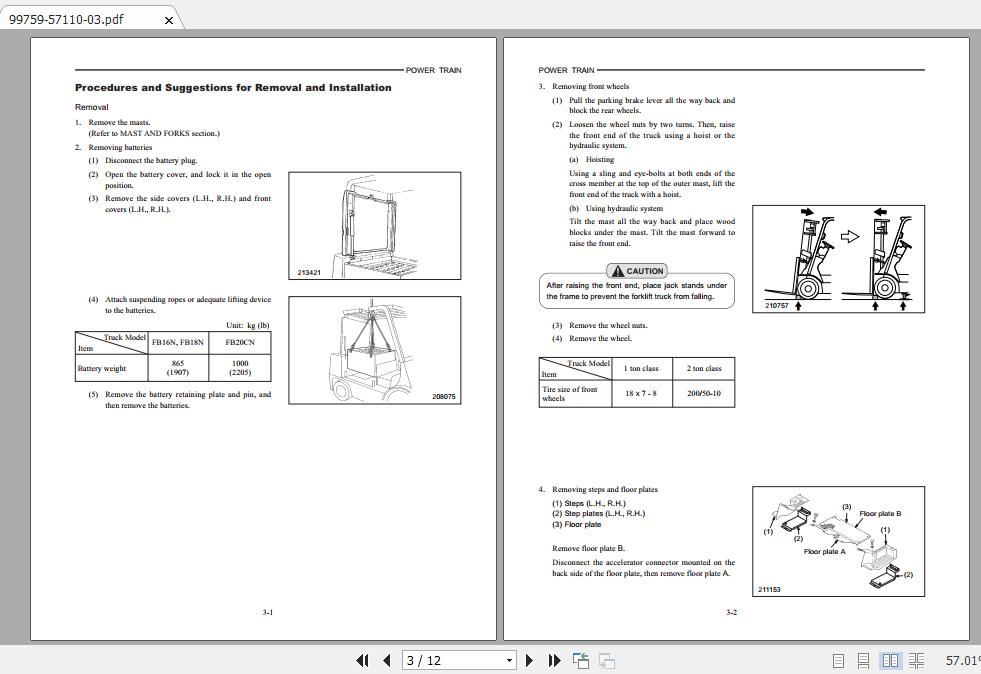Navigate forward in page history

[604, 661]
